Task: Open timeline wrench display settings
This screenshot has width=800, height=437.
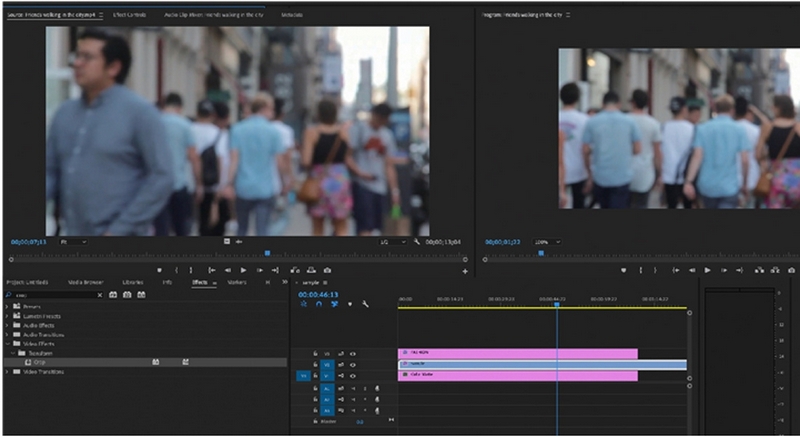Action: pyautogui.click(x=366, y=304)
